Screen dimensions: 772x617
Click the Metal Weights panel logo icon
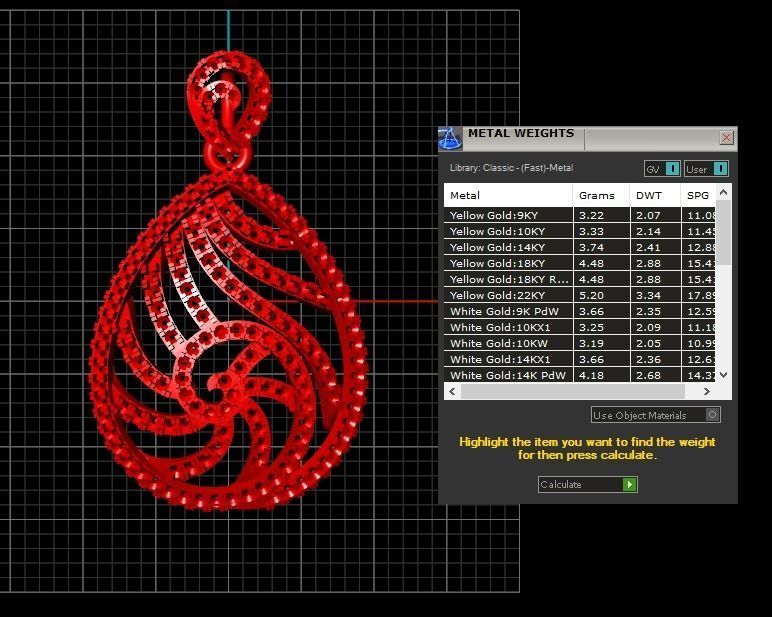pos(450,138)
